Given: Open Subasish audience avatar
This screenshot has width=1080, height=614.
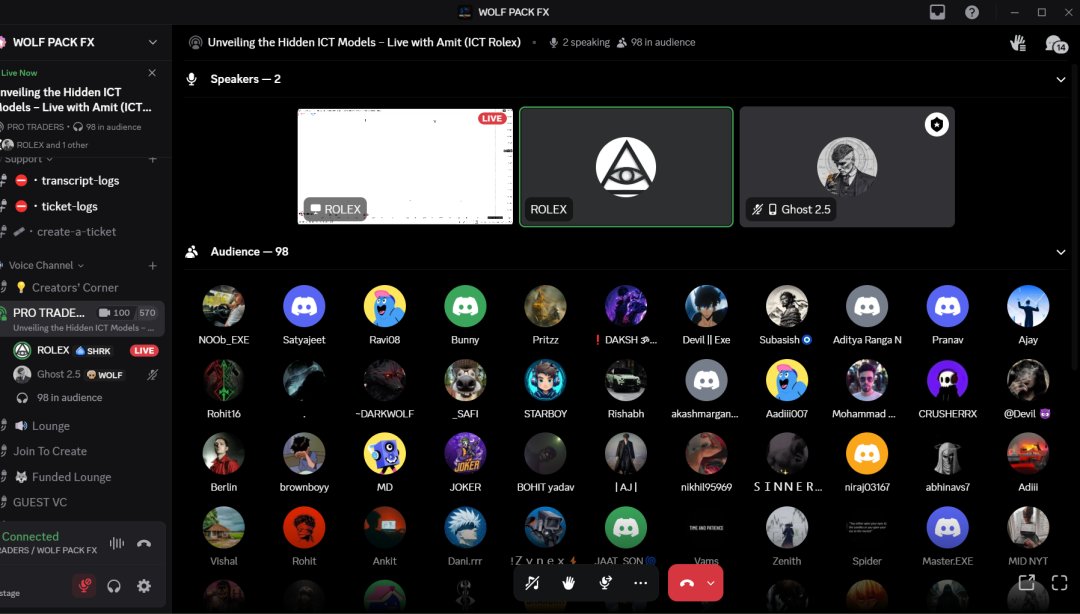Looking at the screenshot, I should click(x=787, y=306).
